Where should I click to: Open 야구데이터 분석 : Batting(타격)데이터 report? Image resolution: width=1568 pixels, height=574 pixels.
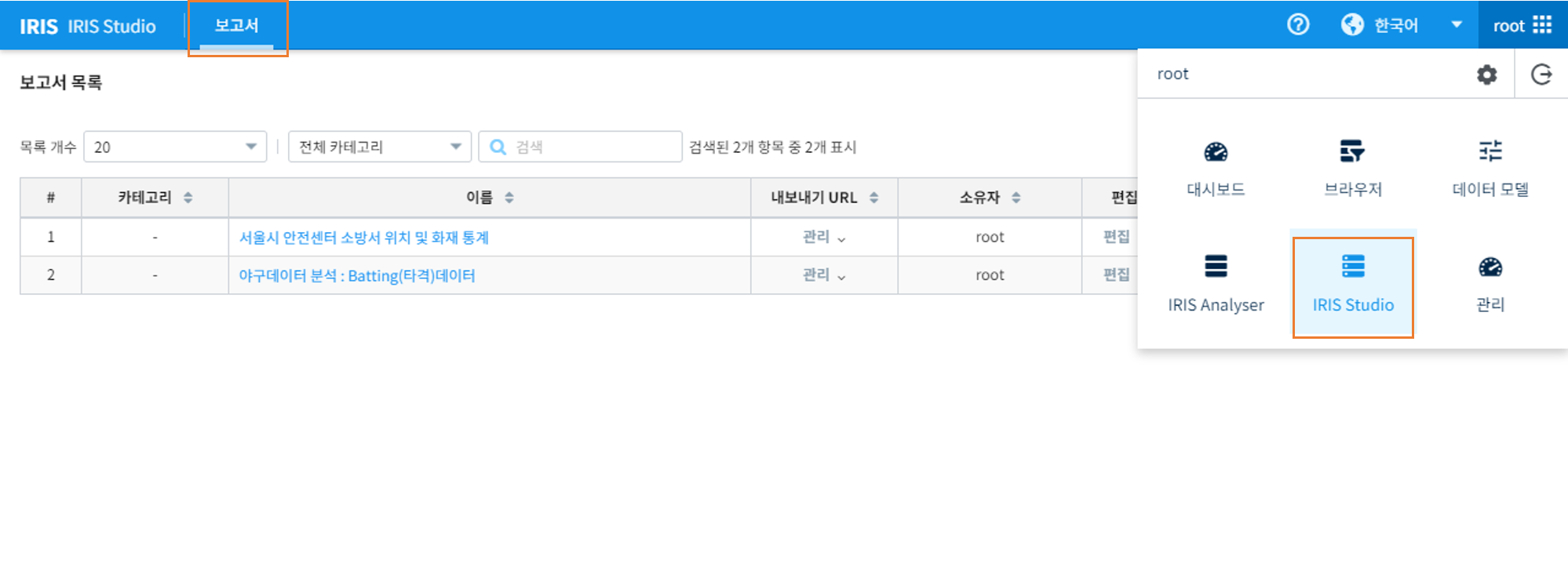[x=357, y=275]
